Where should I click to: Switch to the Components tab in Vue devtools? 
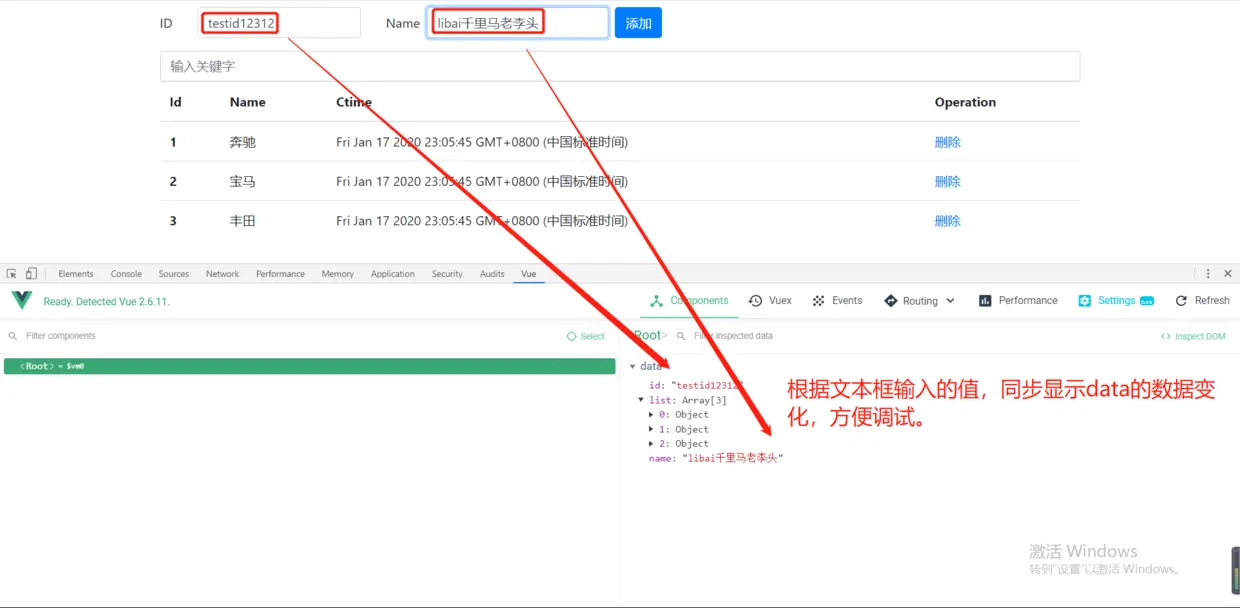point(690,300)
